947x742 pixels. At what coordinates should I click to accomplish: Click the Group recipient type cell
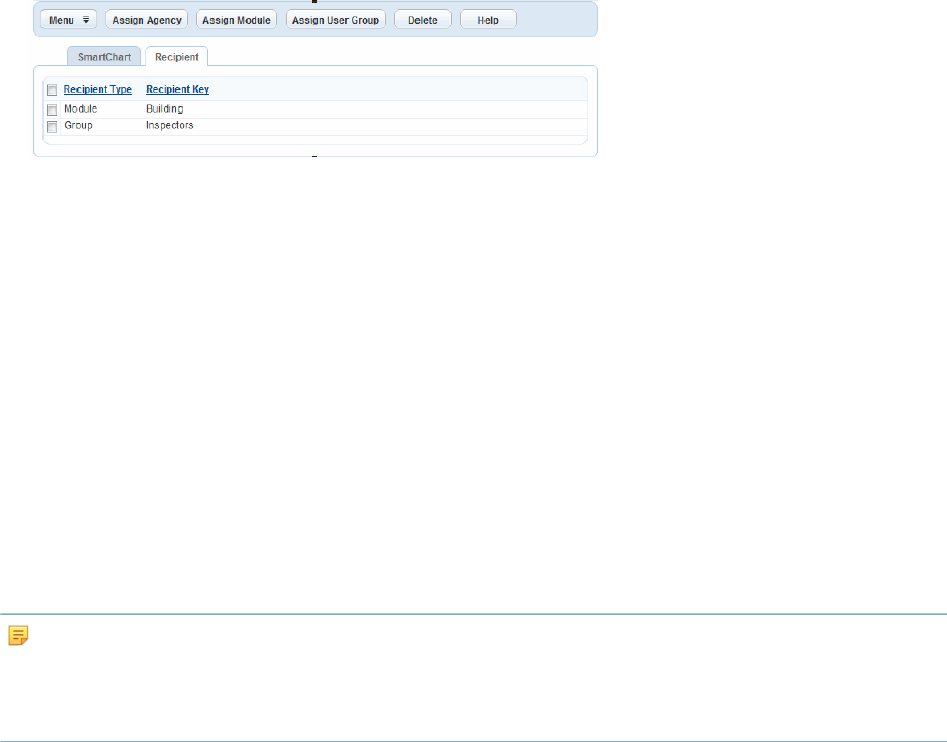click(79, 126)
